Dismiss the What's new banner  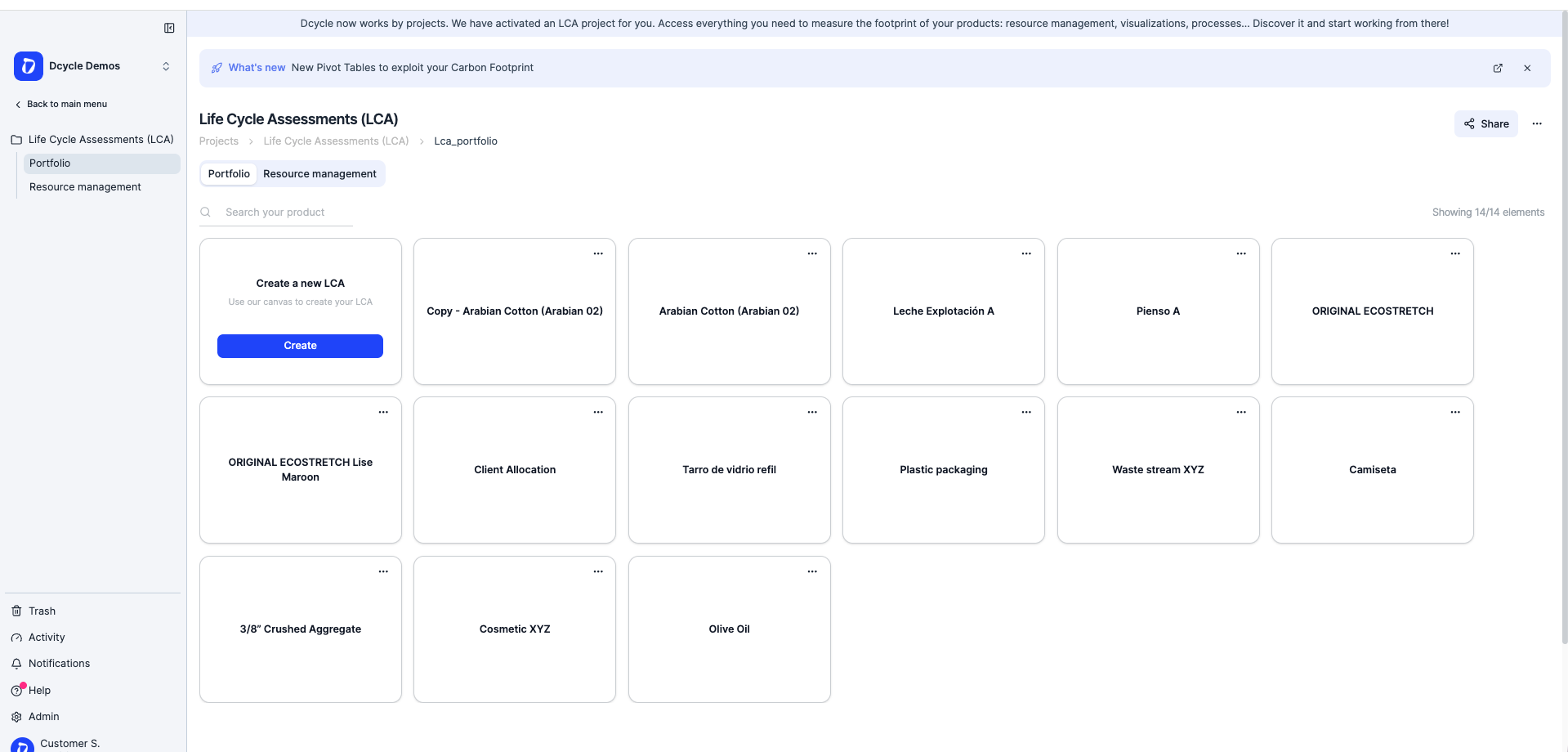point(1527,69)
